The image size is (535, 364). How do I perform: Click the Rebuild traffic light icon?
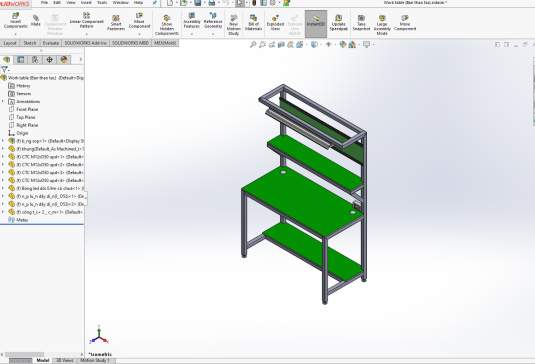pos(254,3)
